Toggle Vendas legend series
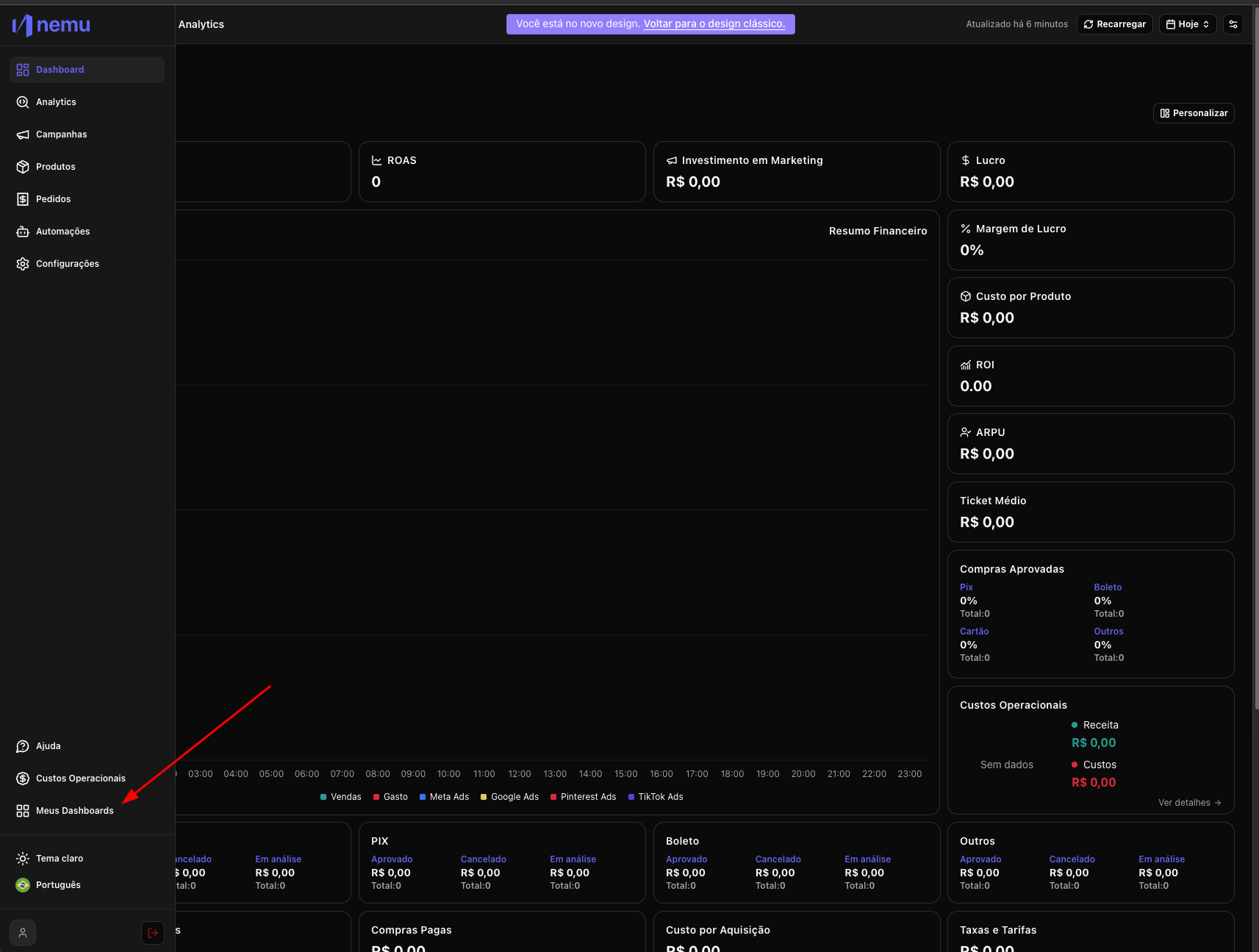 [341, 797]
